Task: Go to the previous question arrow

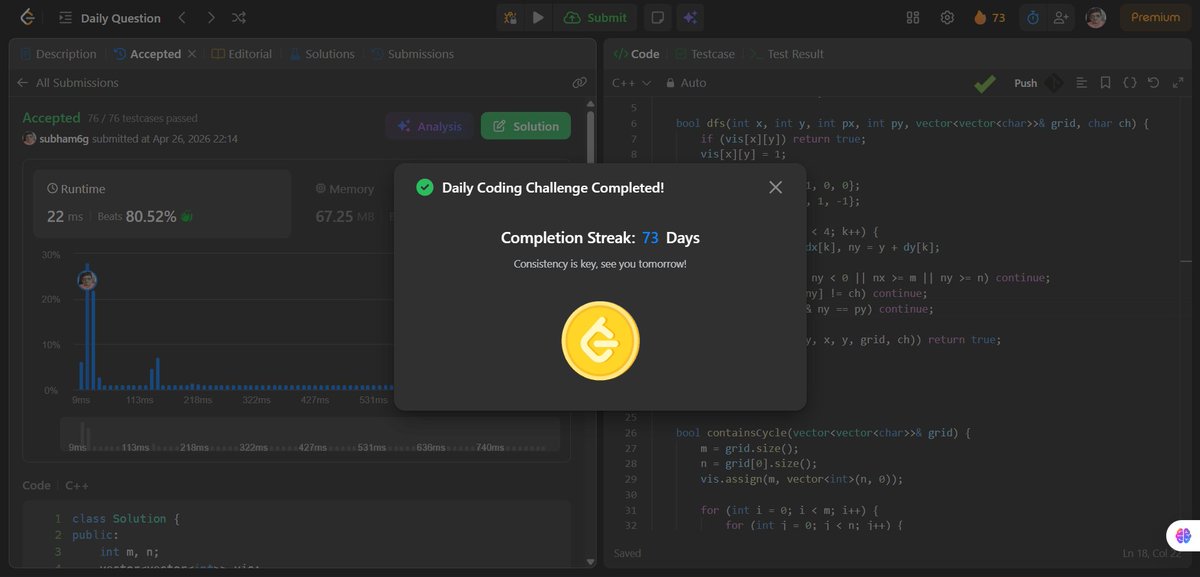Action: [182, 17]
